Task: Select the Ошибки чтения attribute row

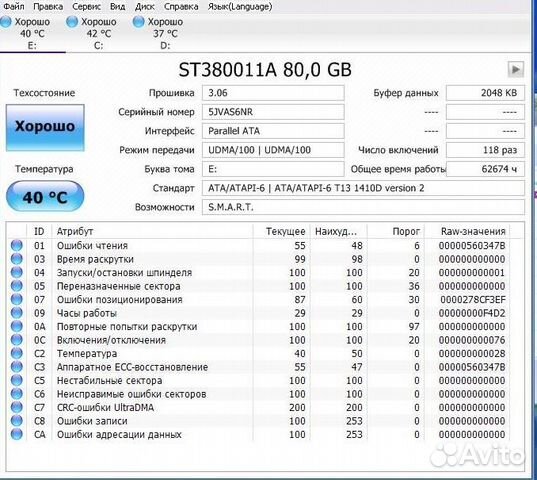Action: [259, 245]
